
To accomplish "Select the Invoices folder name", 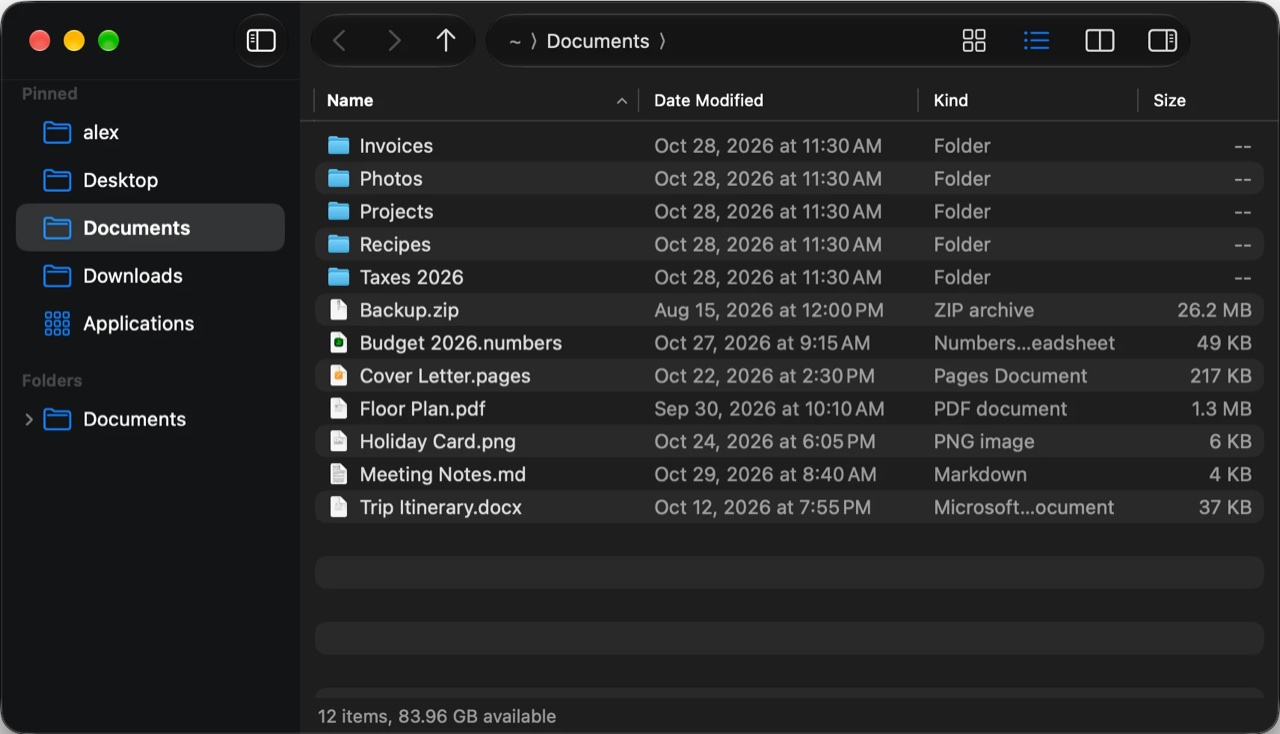I will tap(396, 146).
